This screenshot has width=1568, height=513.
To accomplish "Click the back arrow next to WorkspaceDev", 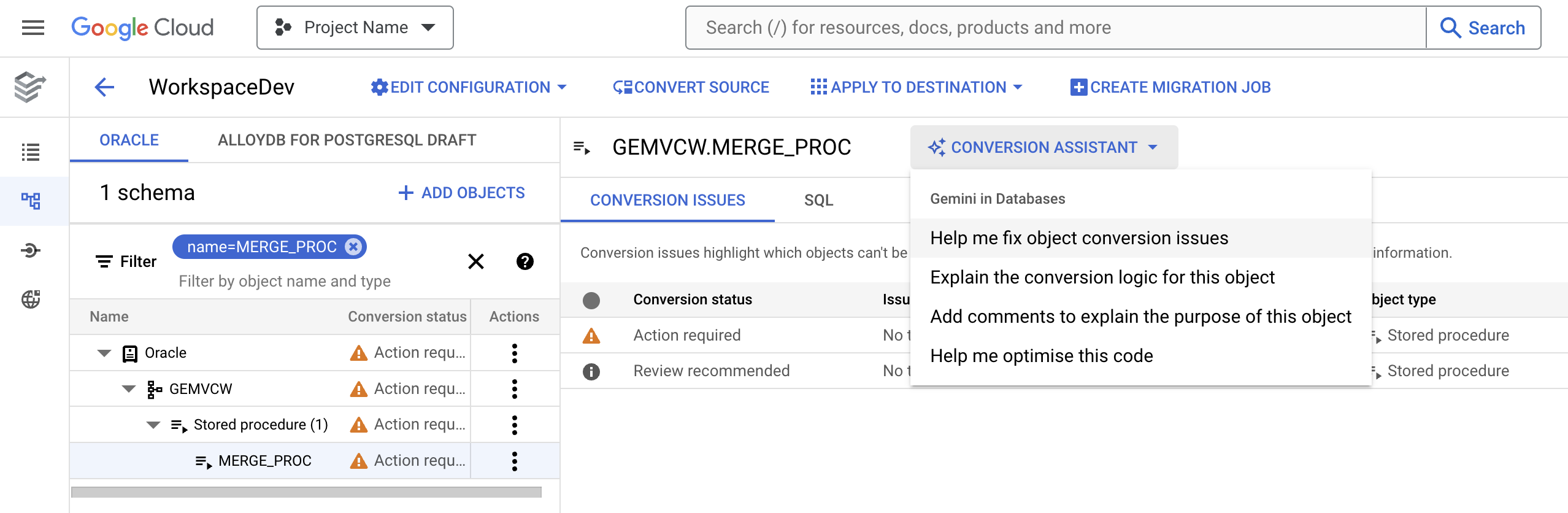I will coord(104,87).
